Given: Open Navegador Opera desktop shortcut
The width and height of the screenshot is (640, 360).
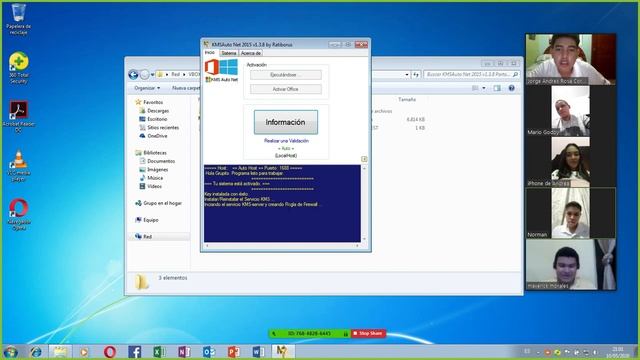Looking at the screenshot, I should [18, 214].
